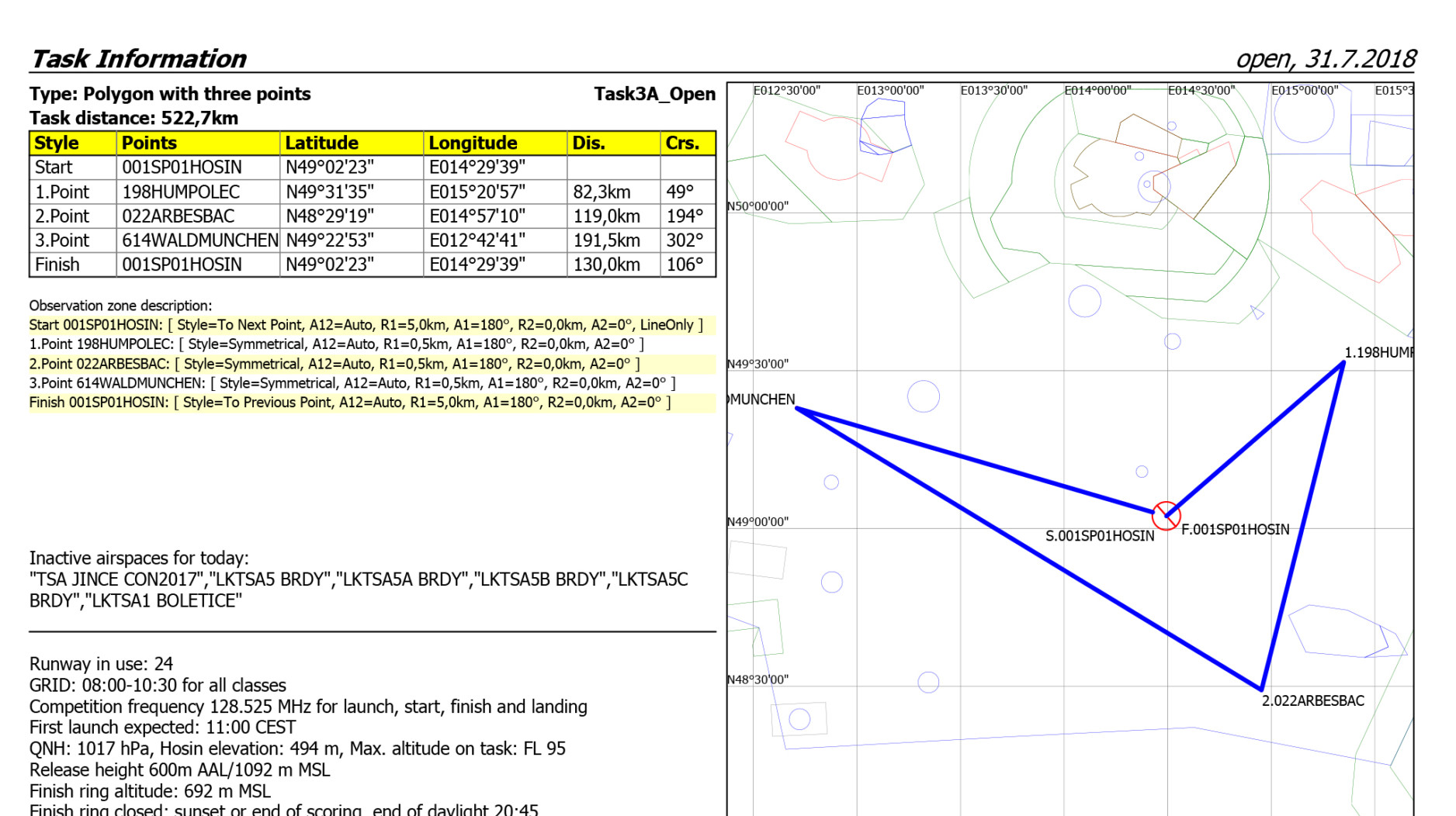Click the E014°00'00" longitude grid label
1456x816 pixels.
pyautogui.click(x=1097, y=91)
